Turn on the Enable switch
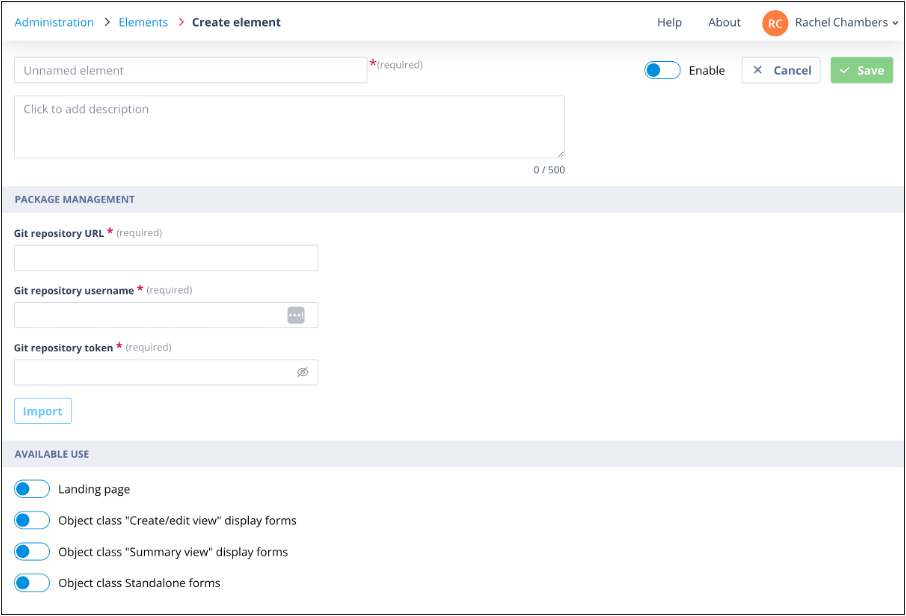Screen dimensions: 906x616 [x=662, y=70]
